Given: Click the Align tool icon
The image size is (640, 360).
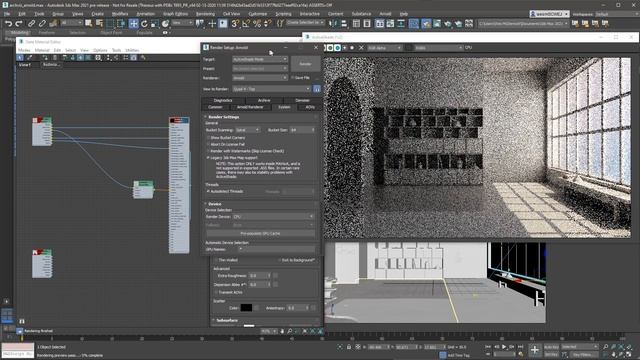Looking at the screenshot, I should pos(344,24).
